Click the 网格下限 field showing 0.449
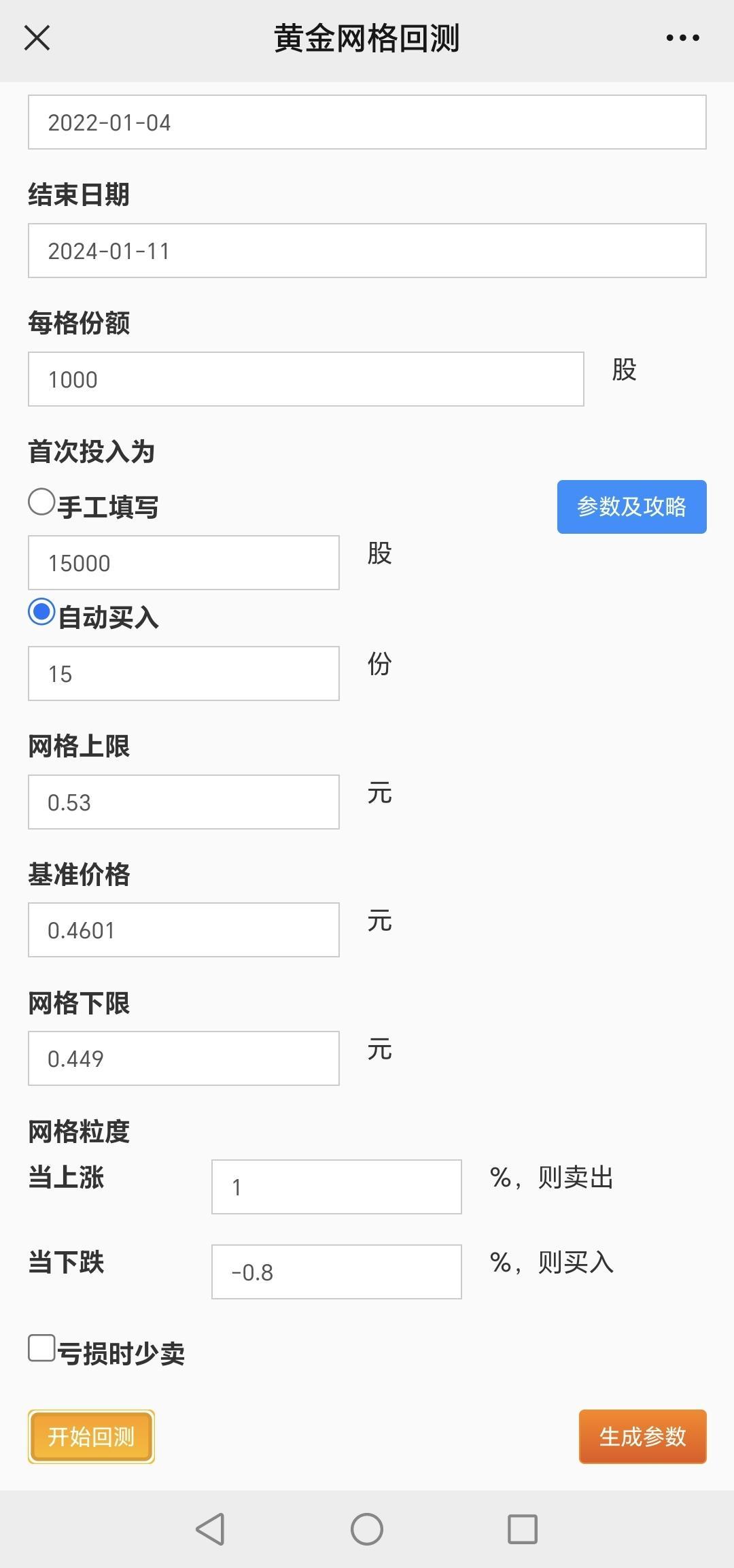 tap(183, 1059)
